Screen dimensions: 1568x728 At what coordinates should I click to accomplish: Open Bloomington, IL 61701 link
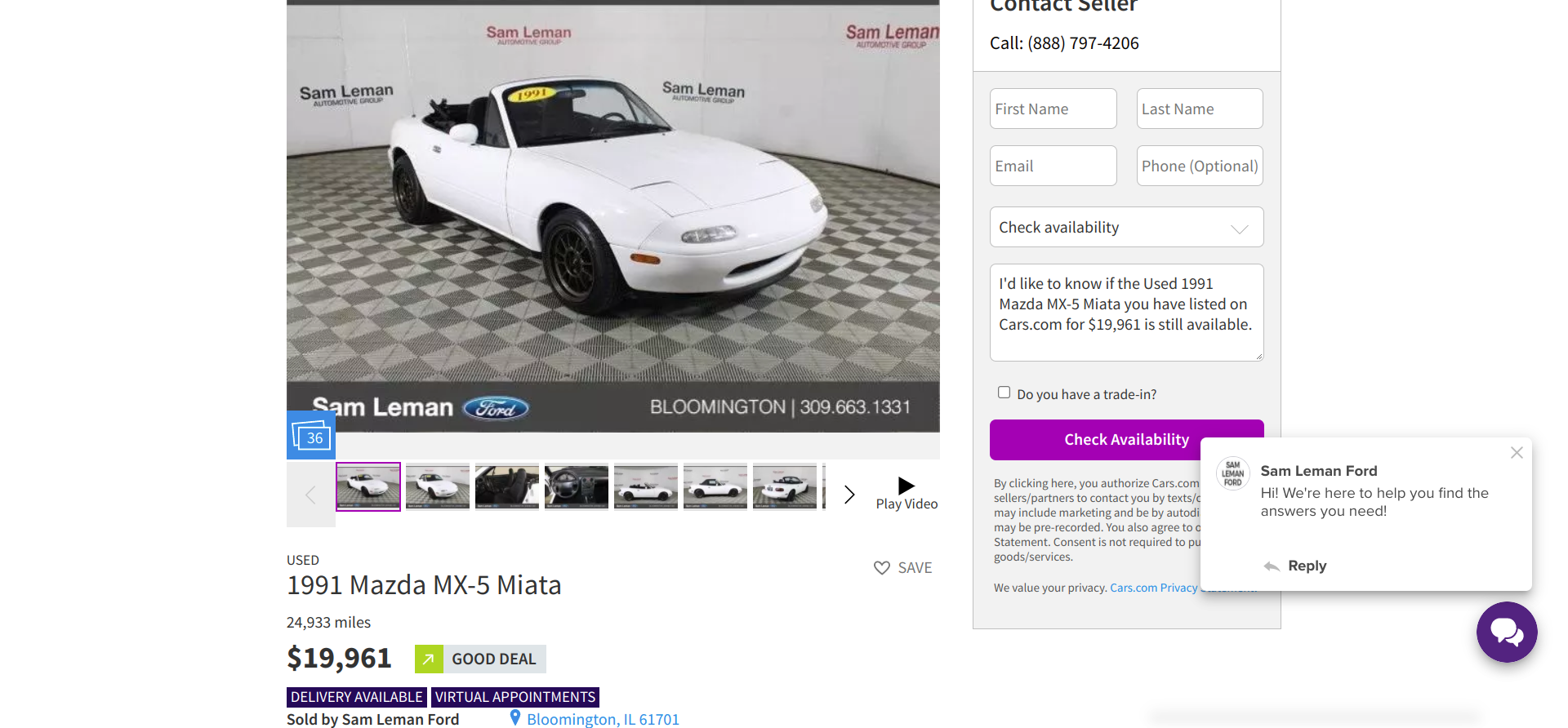(x=603, y=719)
